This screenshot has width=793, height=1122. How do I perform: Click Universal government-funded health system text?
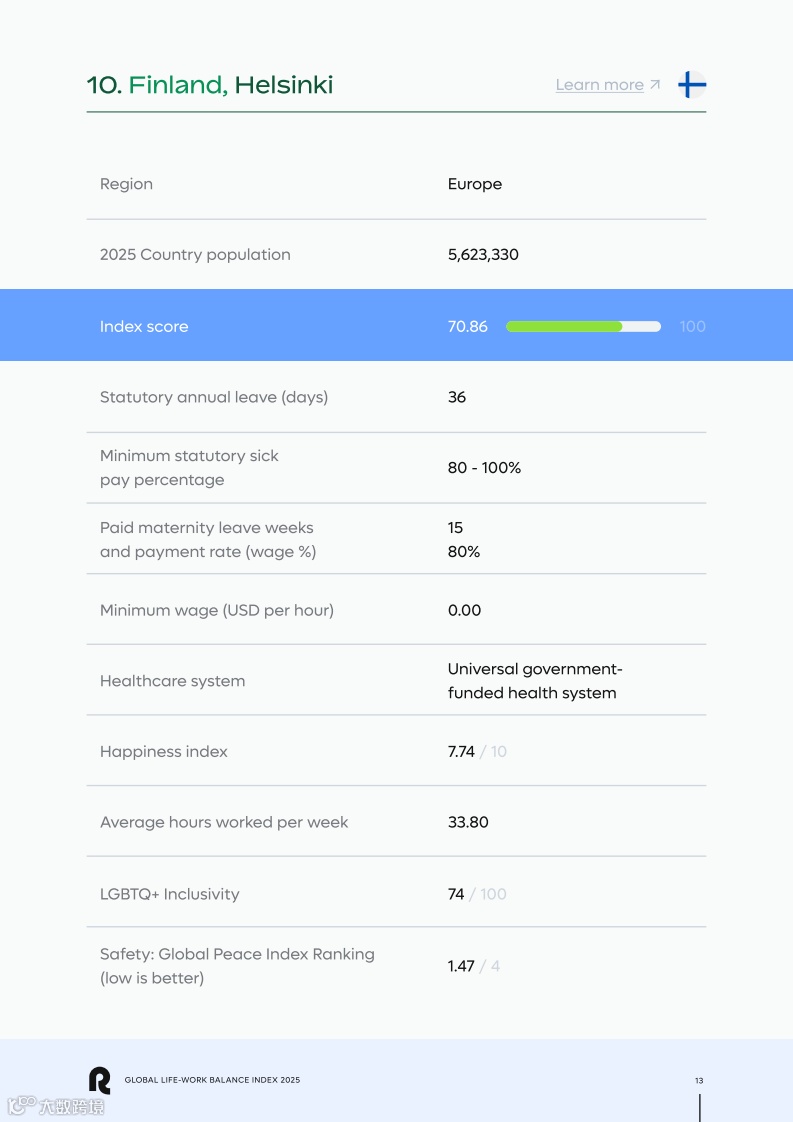(x=534, y=681)
